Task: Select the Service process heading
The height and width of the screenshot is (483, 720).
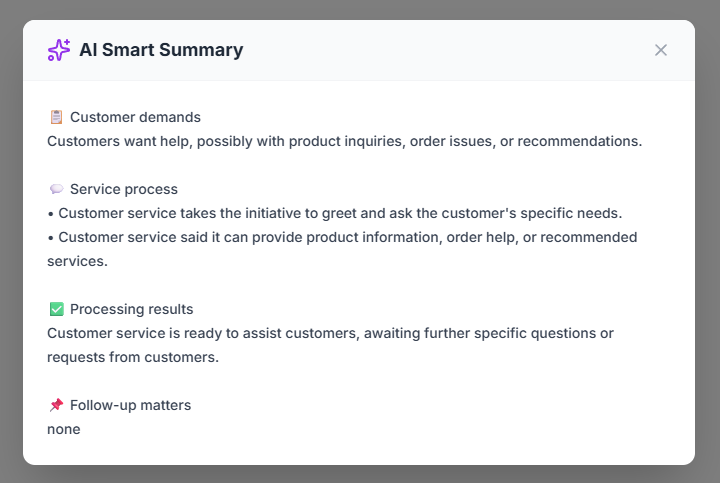Action: (124, 189)
